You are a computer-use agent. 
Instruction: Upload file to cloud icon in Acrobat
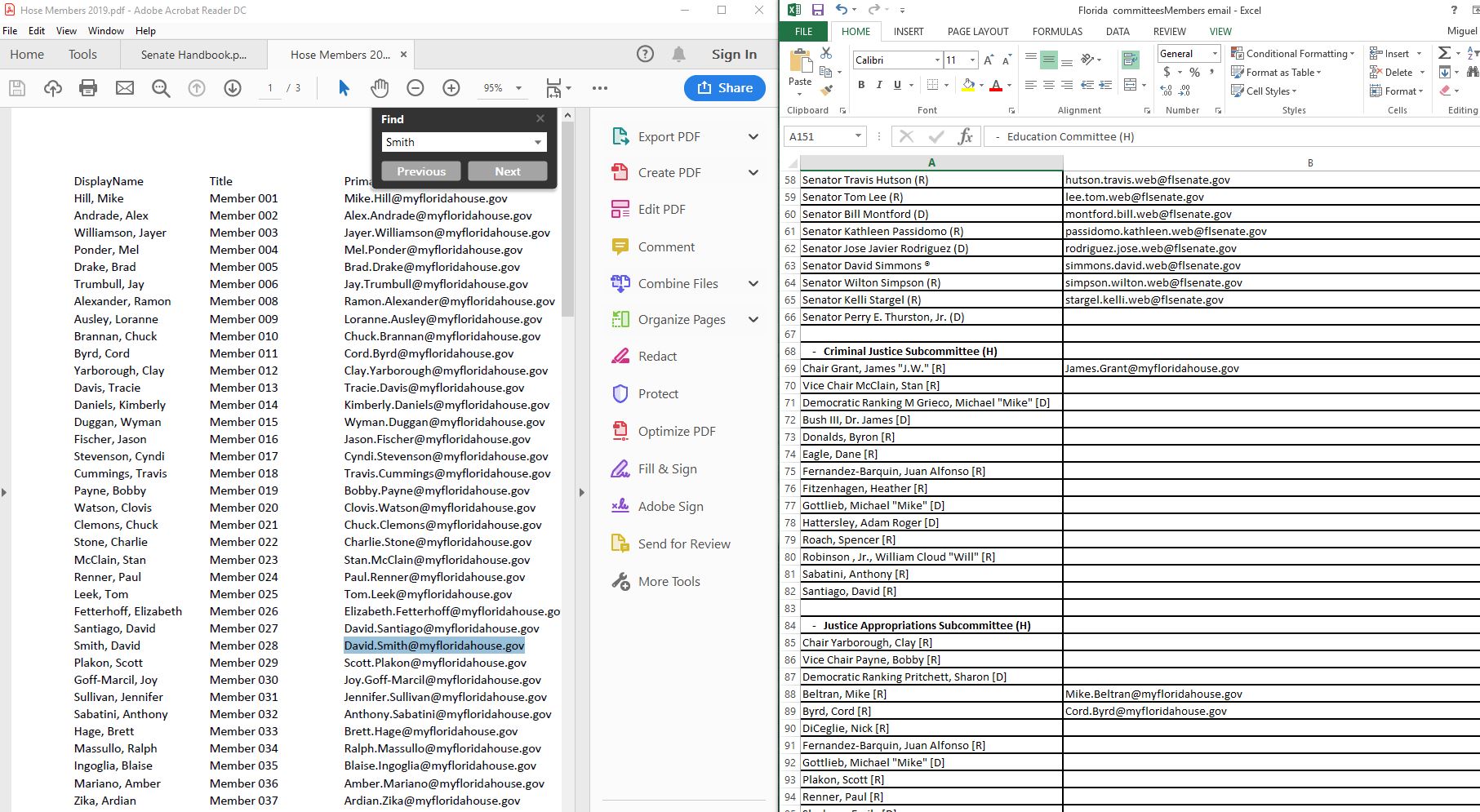pyautogui.click(x=53, y=88)
